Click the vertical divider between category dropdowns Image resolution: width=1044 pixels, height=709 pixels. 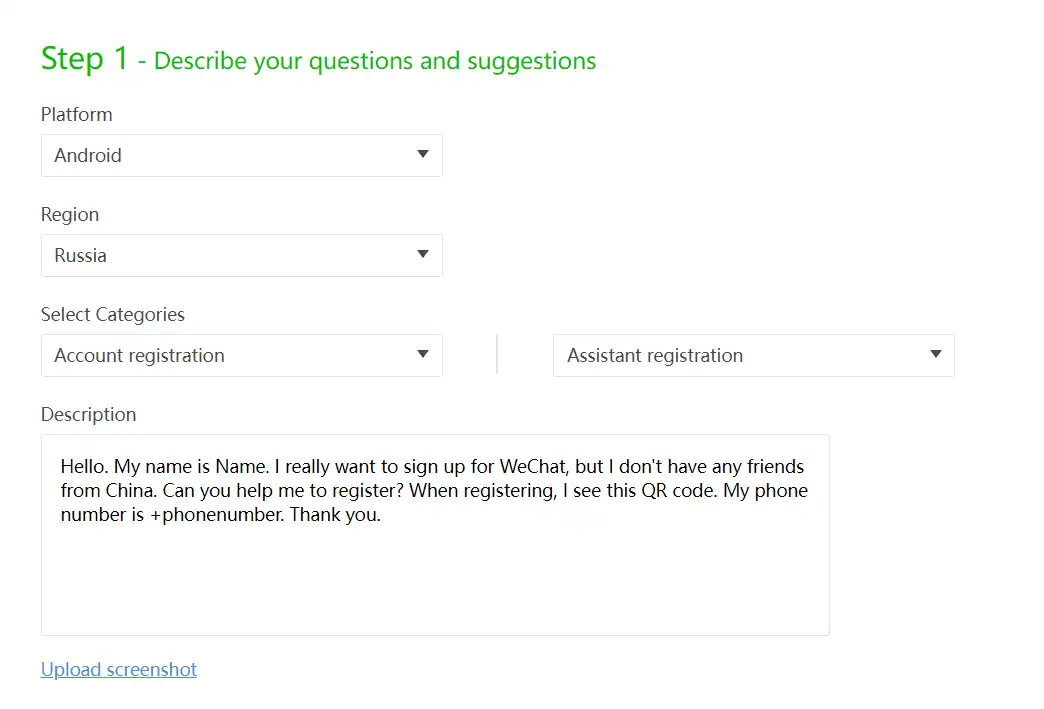tap(497, 355)
